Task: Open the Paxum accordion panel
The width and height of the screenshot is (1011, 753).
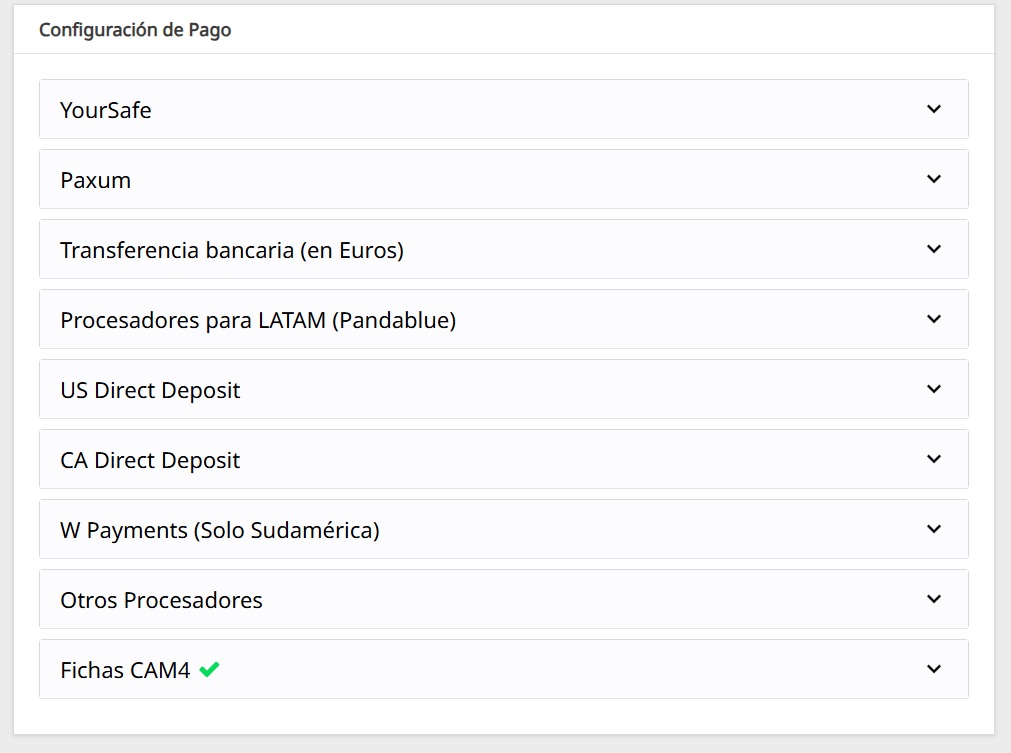Action: pos(504,179)
